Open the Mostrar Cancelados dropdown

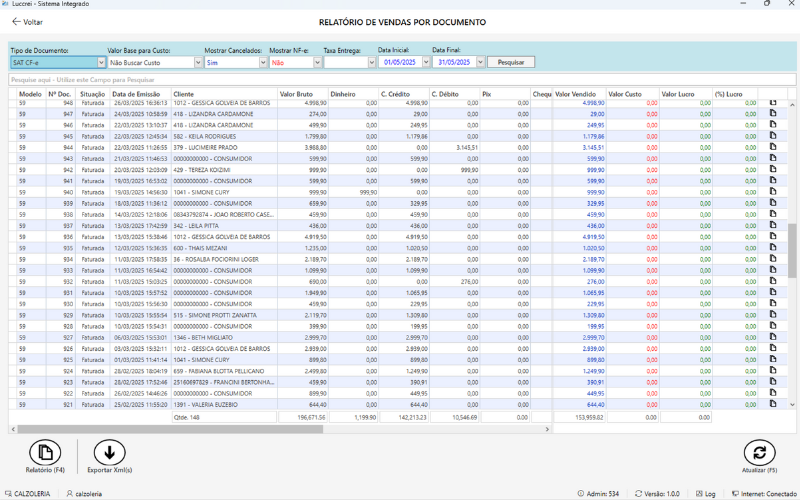click(x=263, y=62)
